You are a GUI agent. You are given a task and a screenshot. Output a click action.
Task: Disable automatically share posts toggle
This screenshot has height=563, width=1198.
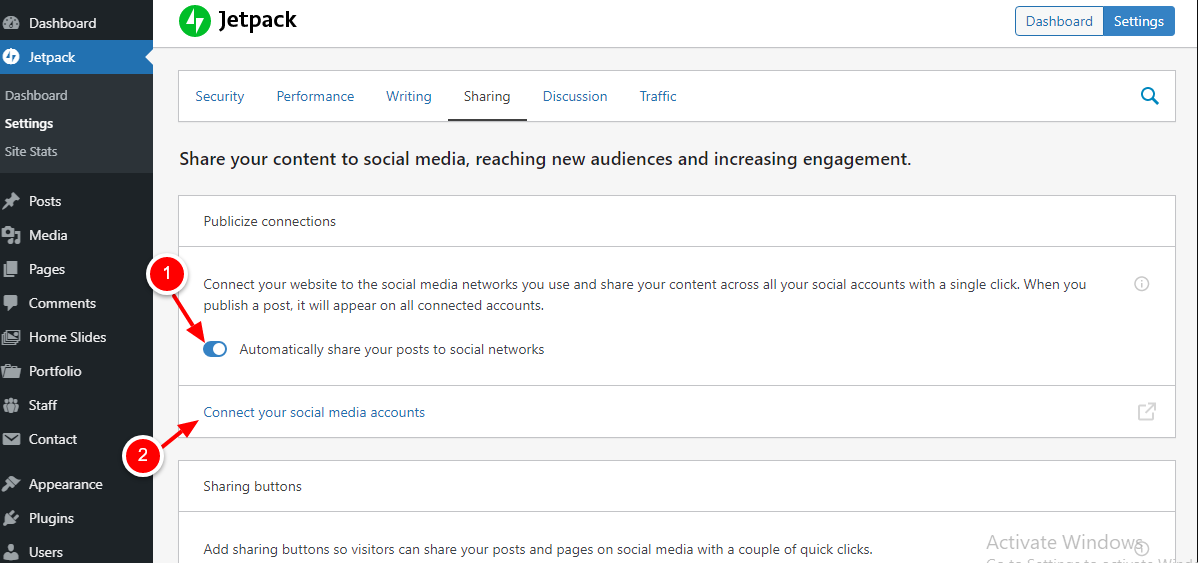pos(215,349)
